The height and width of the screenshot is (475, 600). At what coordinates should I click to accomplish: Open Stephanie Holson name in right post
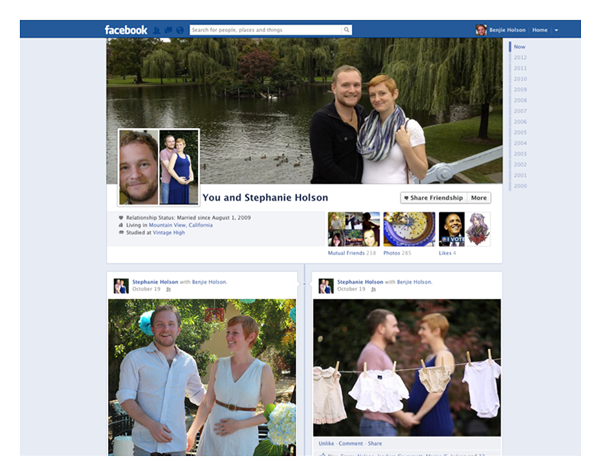pos(360,282)
